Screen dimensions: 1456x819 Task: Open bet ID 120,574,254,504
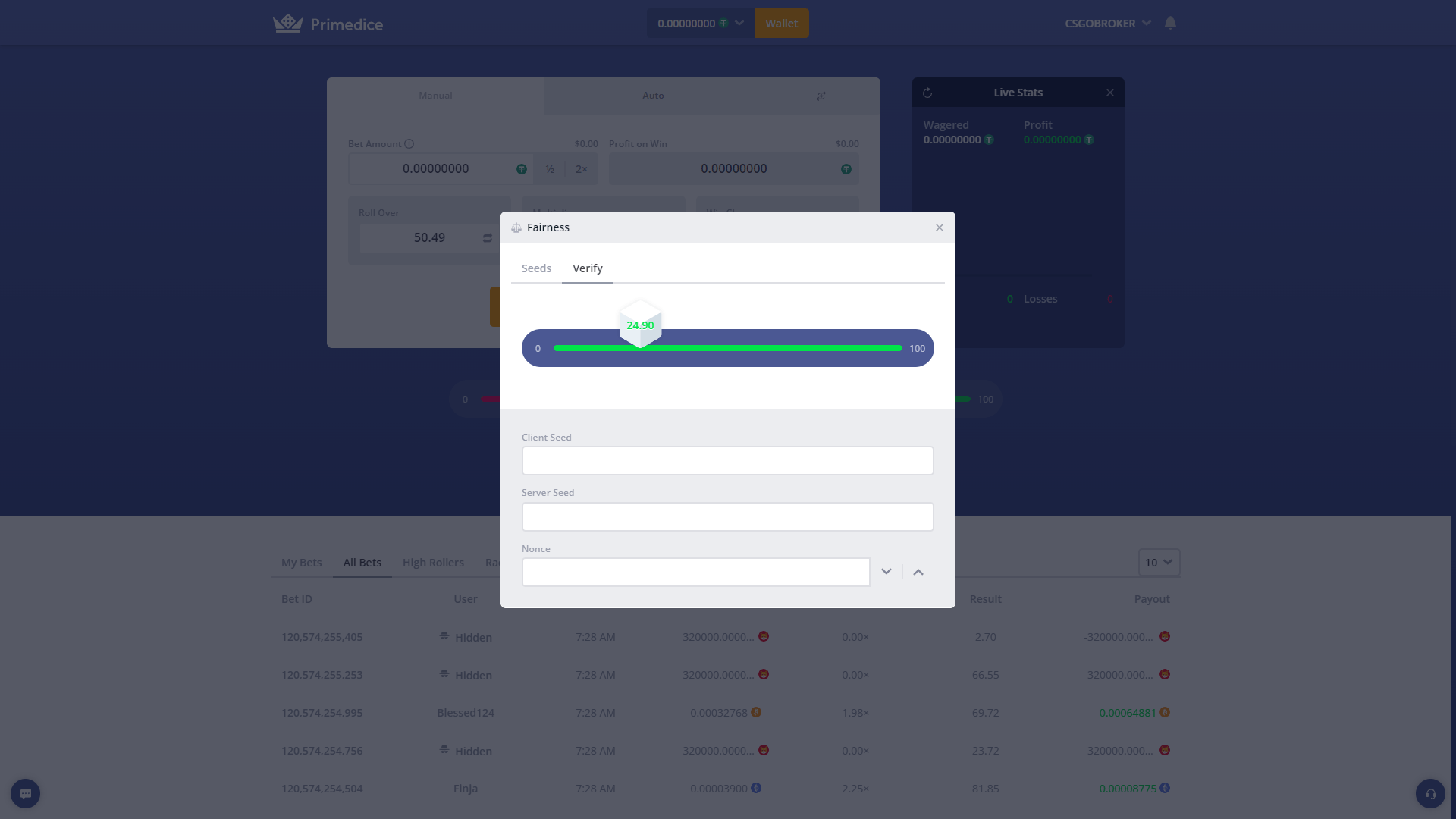click(322, 789)
